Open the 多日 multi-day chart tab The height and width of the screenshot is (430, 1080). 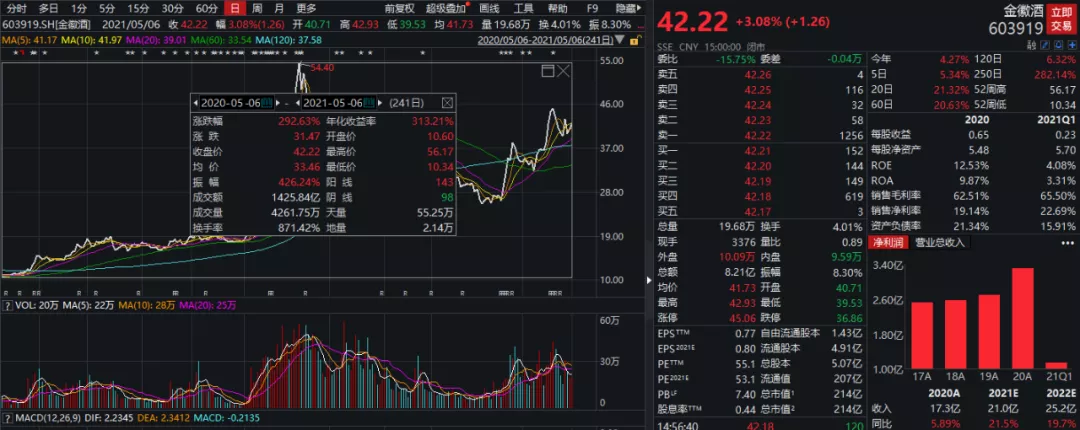click(x=48, y=9)
